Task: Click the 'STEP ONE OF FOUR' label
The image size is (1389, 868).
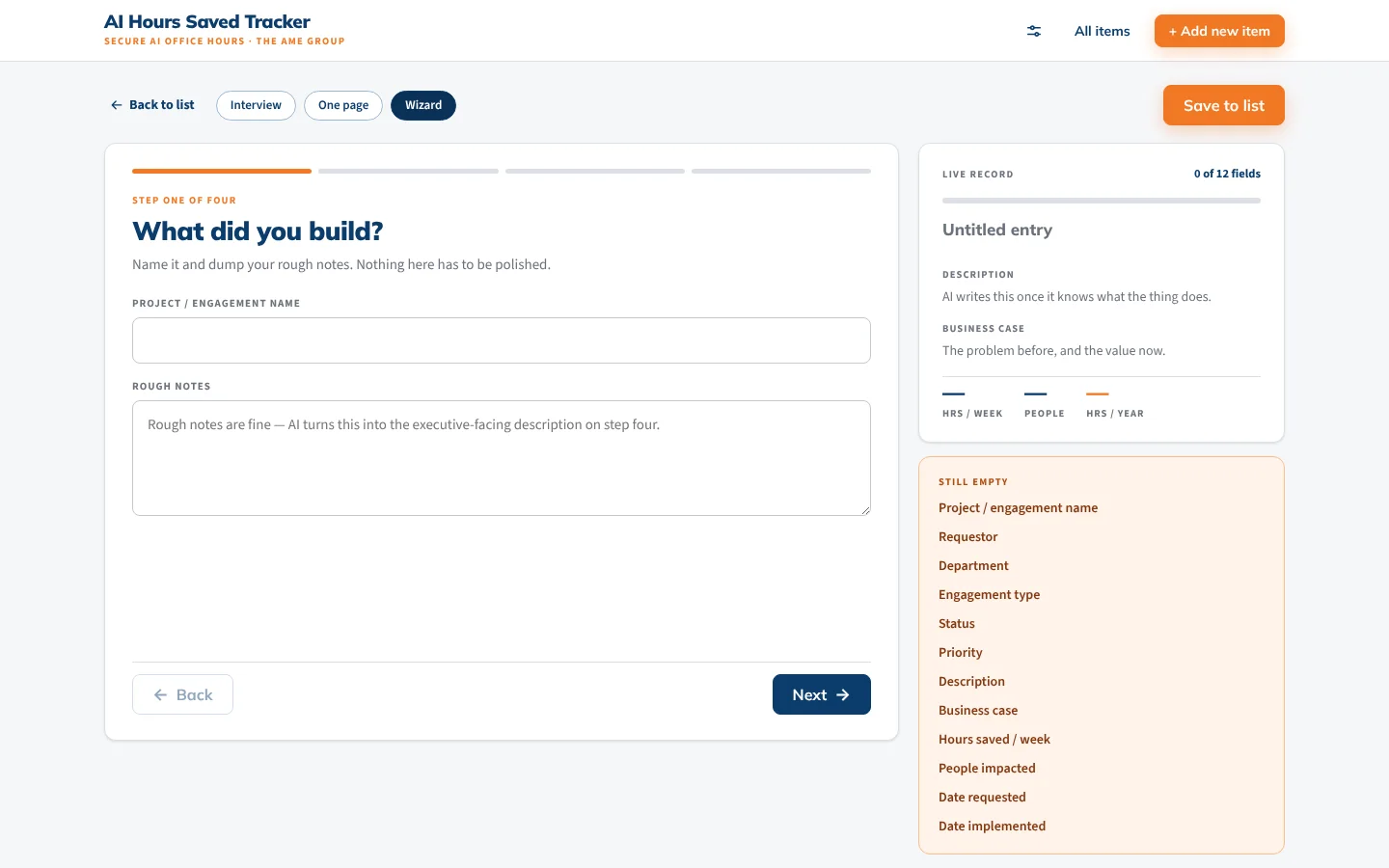Action: coord(184,201)
